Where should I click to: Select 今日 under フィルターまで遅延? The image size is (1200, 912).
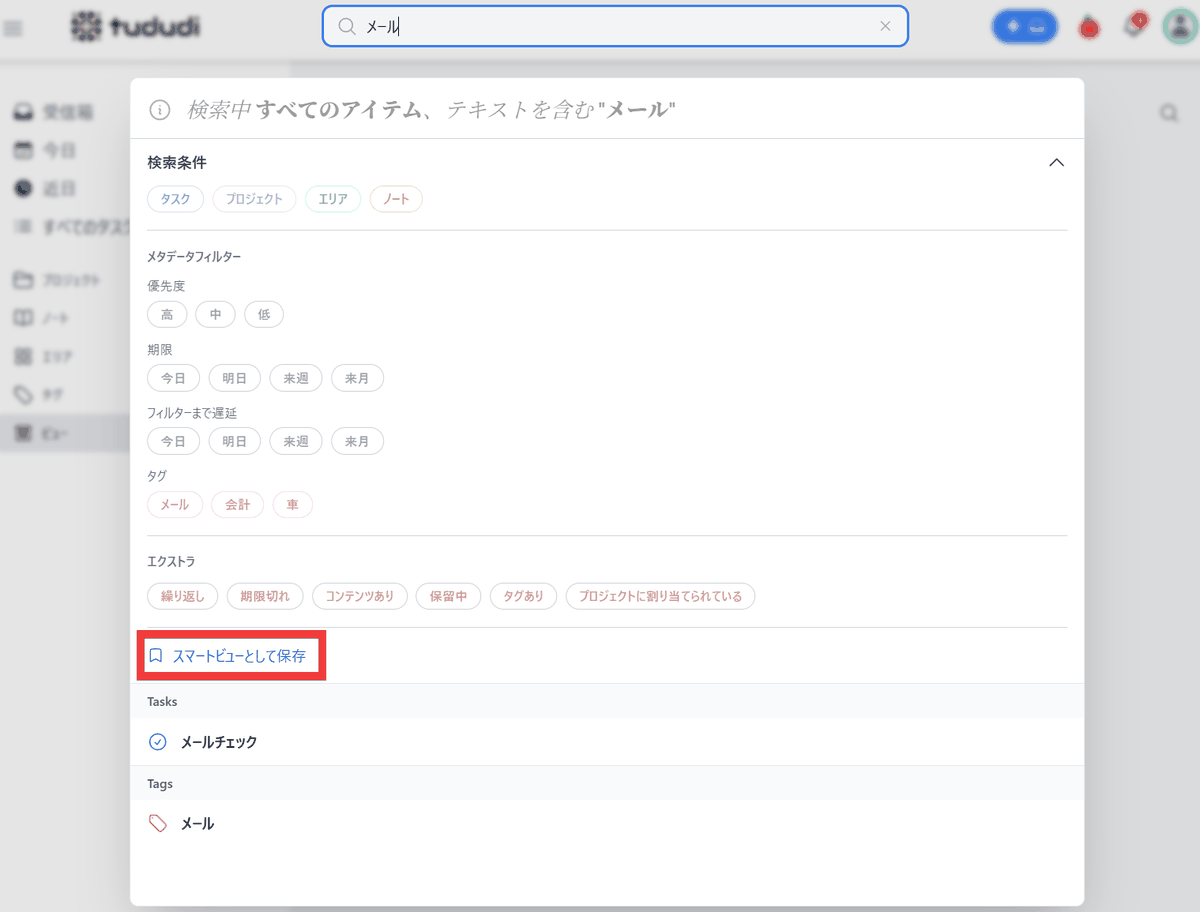click(x=173, y=441)
